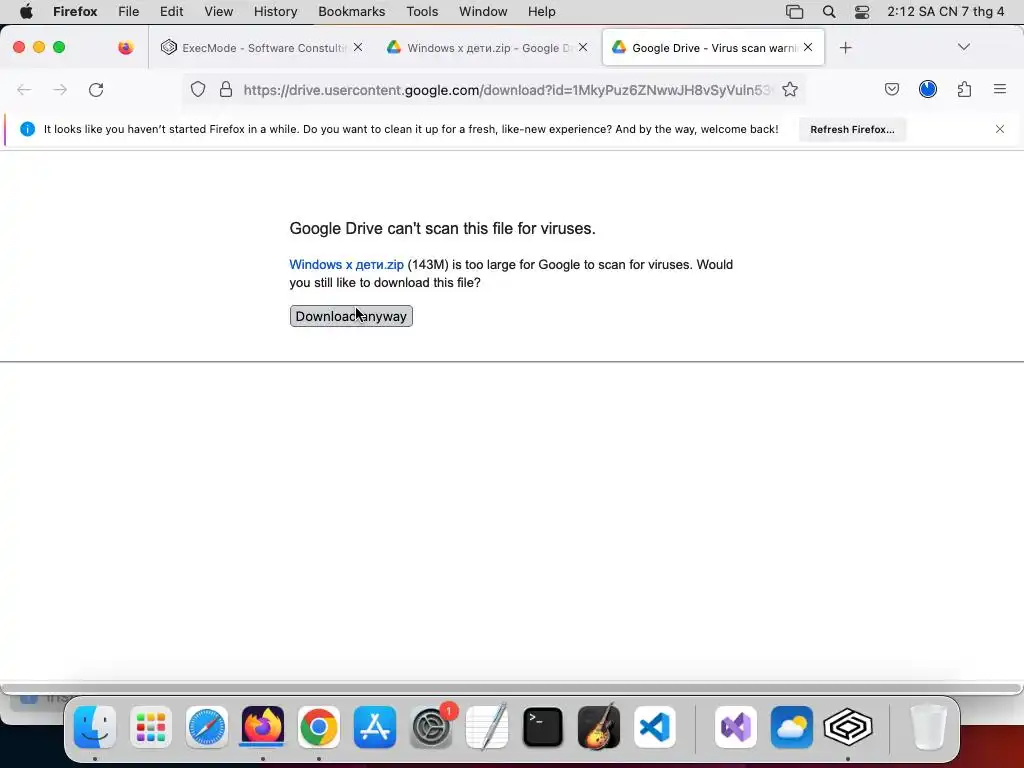Open Spotlight search in menu bar
Screen dimensions: 1024x768
829,12
